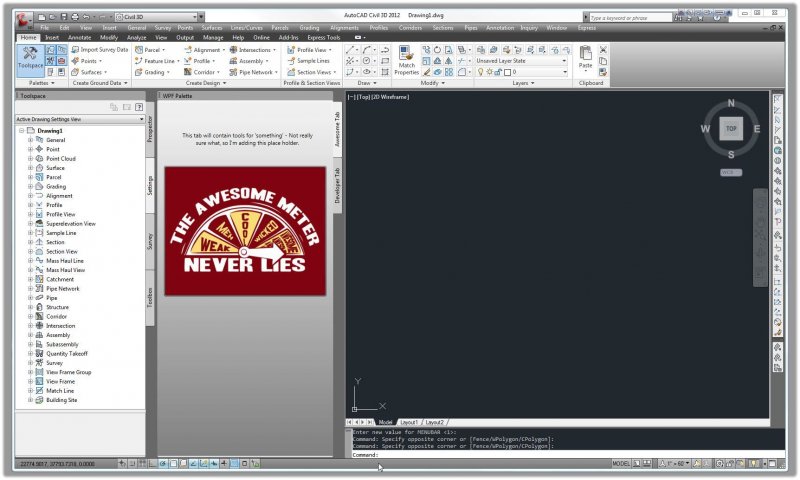Click the Awesome Meter image
The image size is (800, 480).
click(x=245, y=231)
